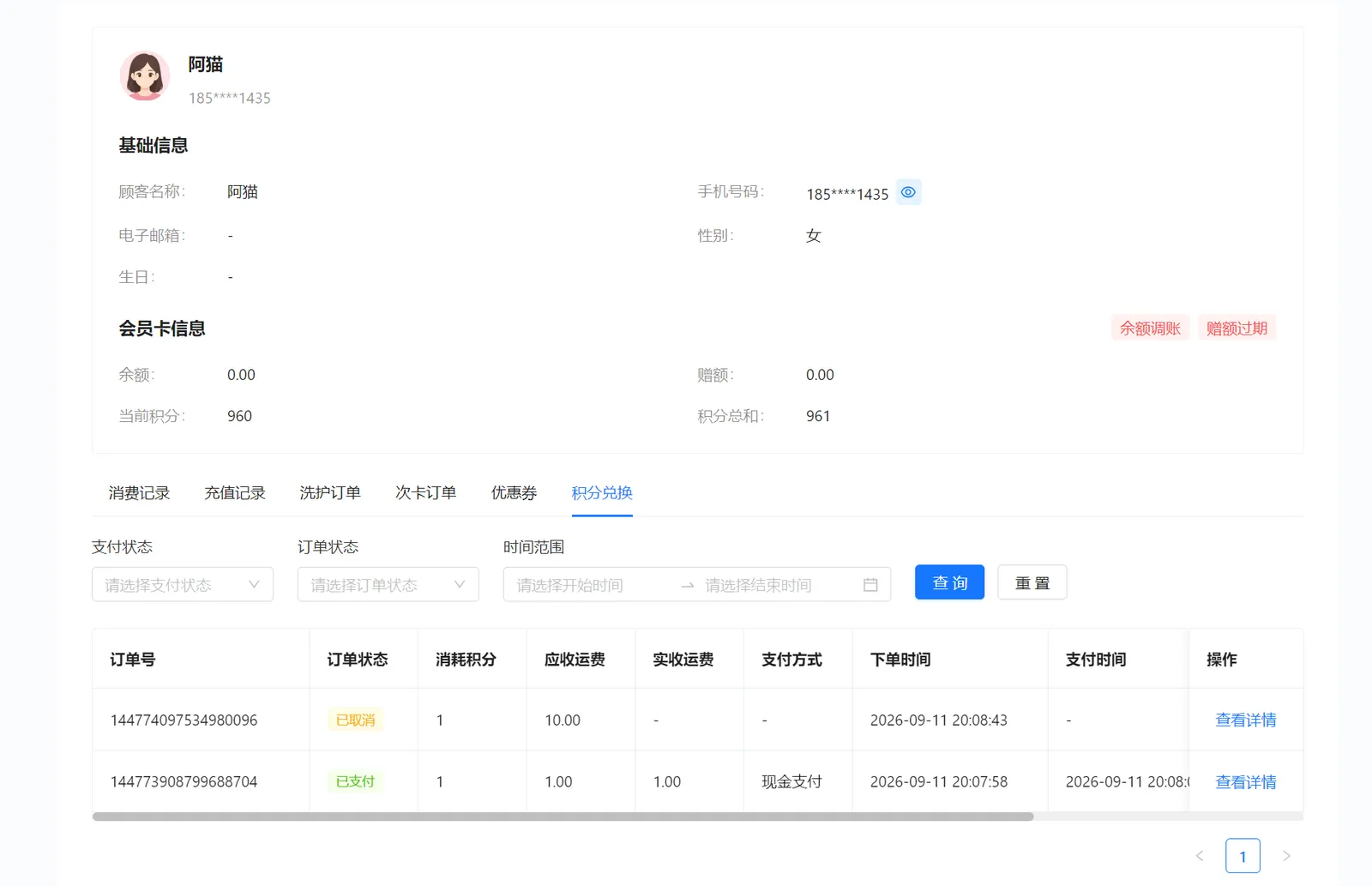Go to previous page arrow
The image size is (1372, 886).
(1200, 856)
